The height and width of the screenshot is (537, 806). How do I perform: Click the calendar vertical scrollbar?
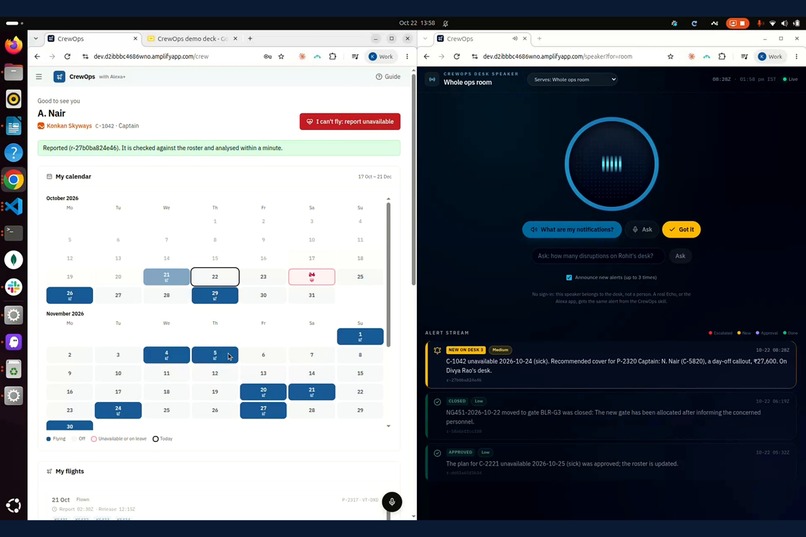[389, 275]
